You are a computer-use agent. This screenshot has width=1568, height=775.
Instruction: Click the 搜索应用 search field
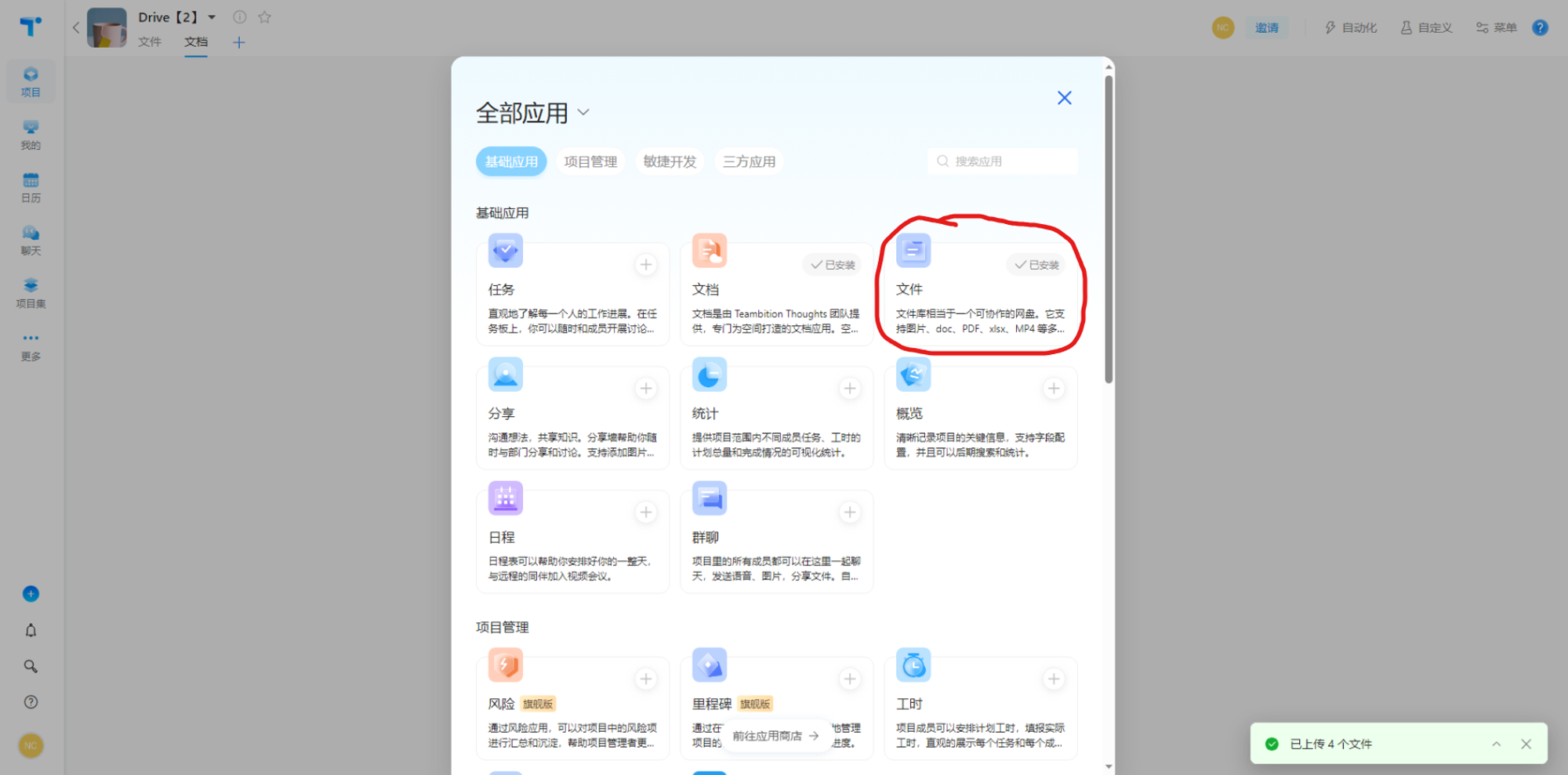click(x=1002, y=161)
